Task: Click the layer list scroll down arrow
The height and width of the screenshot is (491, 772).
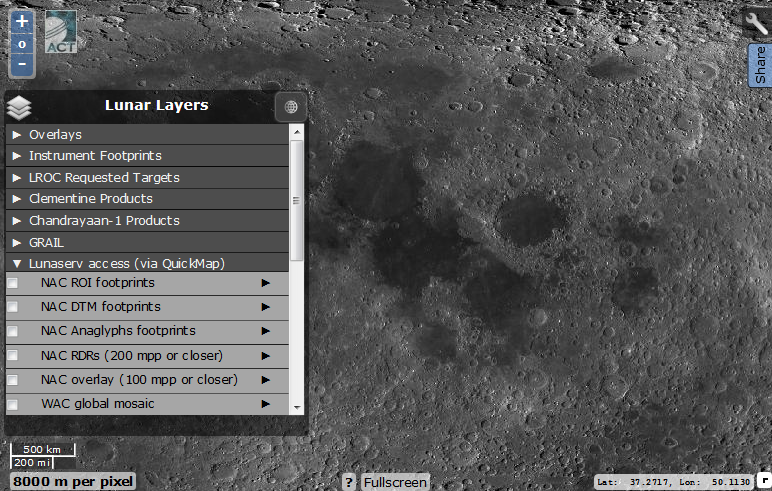Action: [297, 407]
